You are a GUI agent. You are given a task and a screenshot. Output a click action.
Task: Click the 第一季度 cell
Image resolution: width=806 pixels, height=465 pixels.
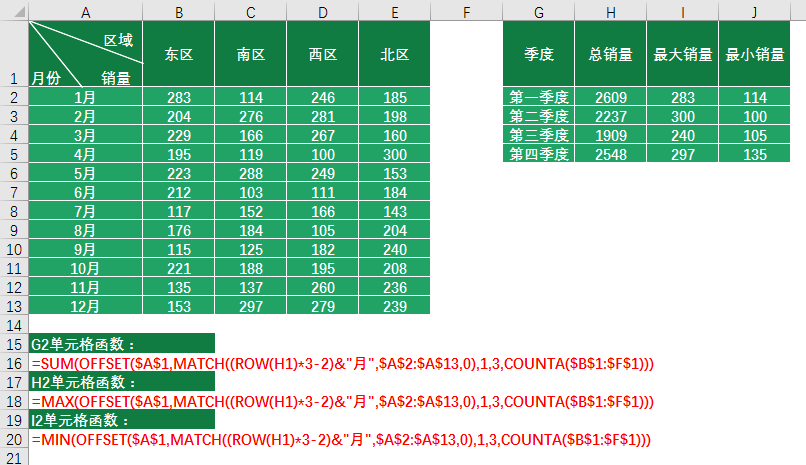(x=538, y=97)
